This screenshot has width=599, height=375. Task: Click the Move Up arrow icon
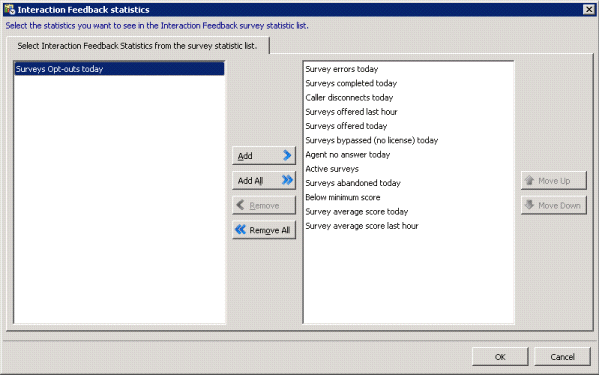tap(529, 180)
